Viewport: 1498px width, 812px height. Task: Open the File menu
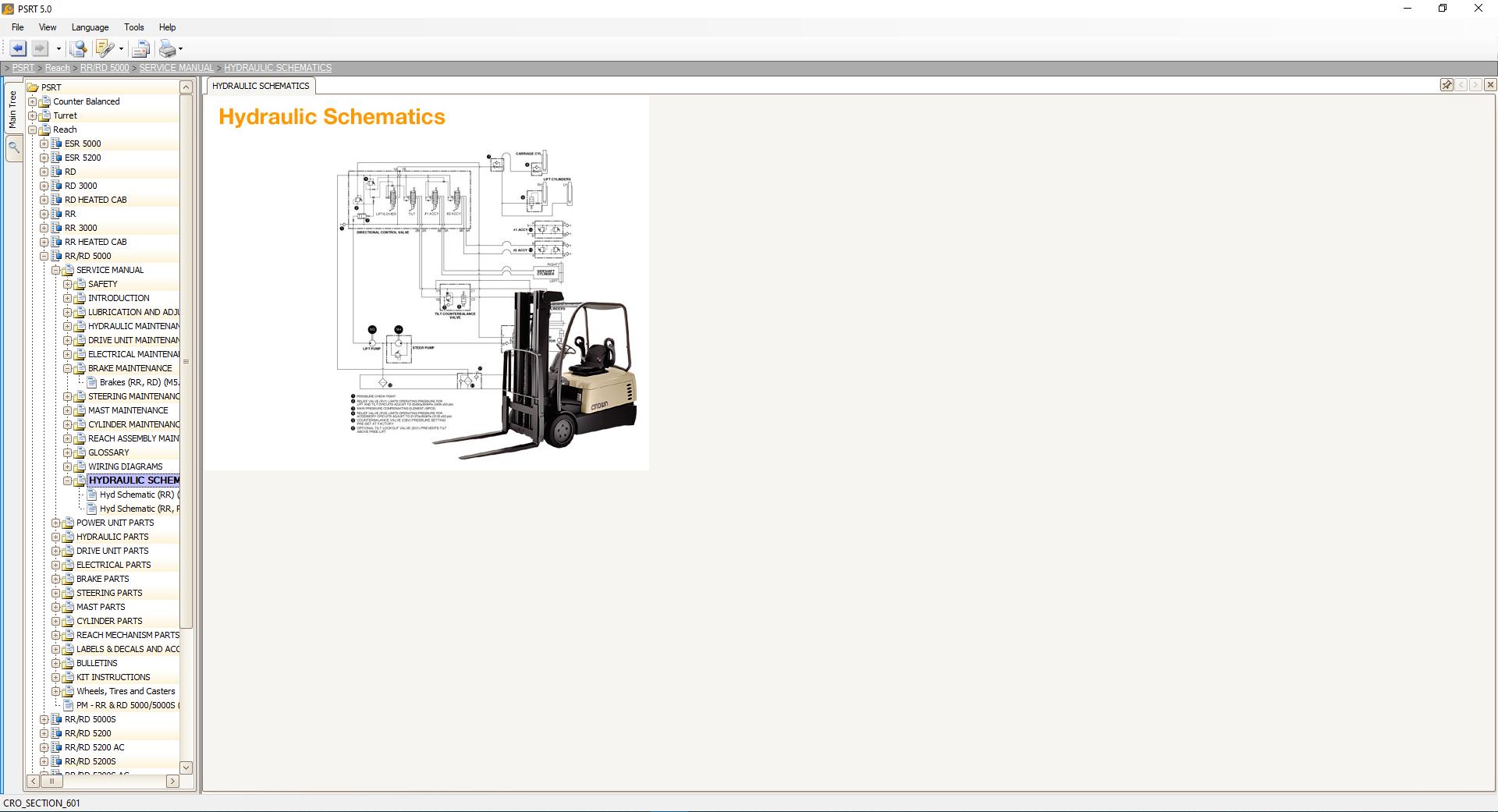click(x=17, y=27)
